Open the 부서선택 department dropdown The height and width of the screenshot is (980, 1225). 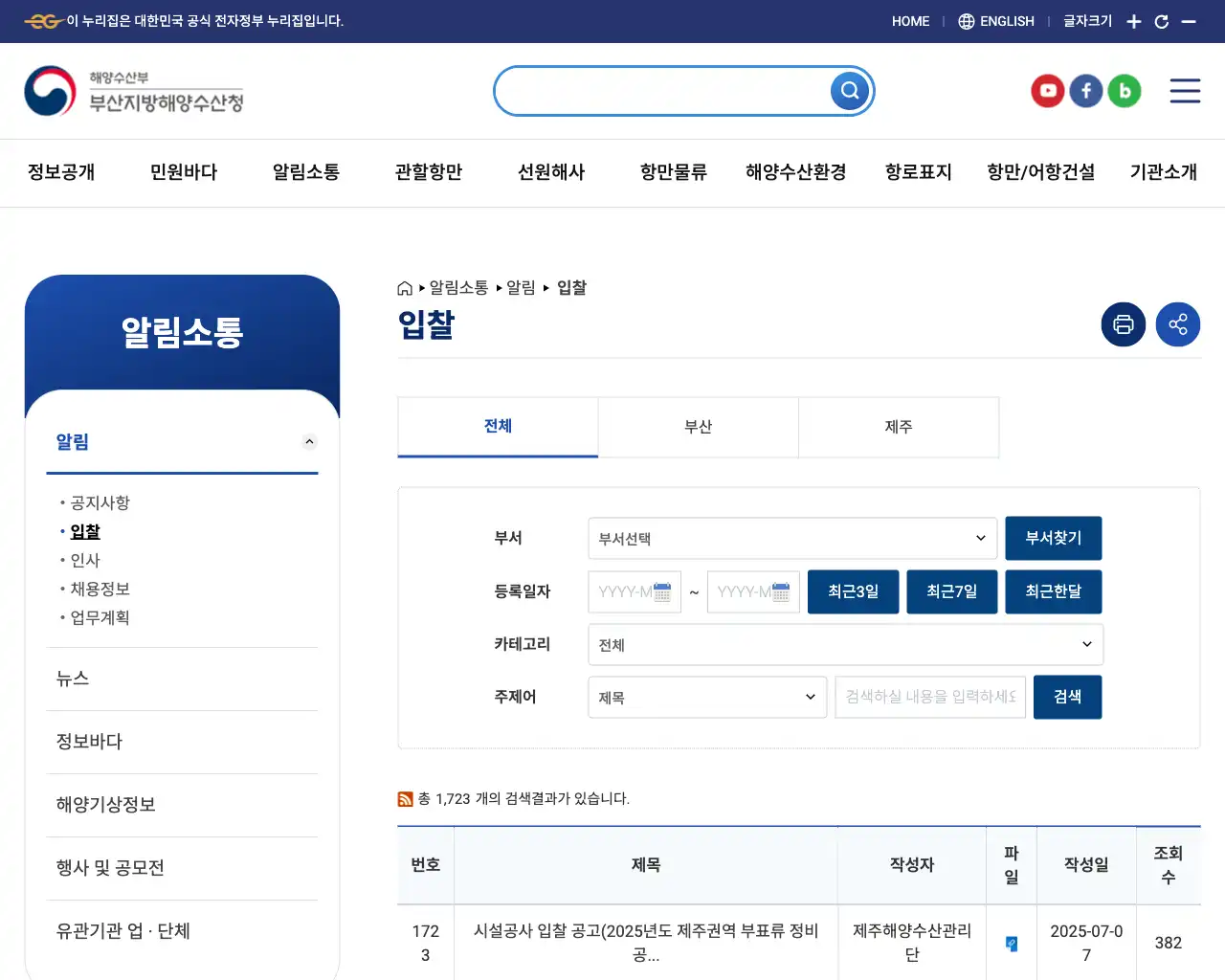click(x=792, y=538)
